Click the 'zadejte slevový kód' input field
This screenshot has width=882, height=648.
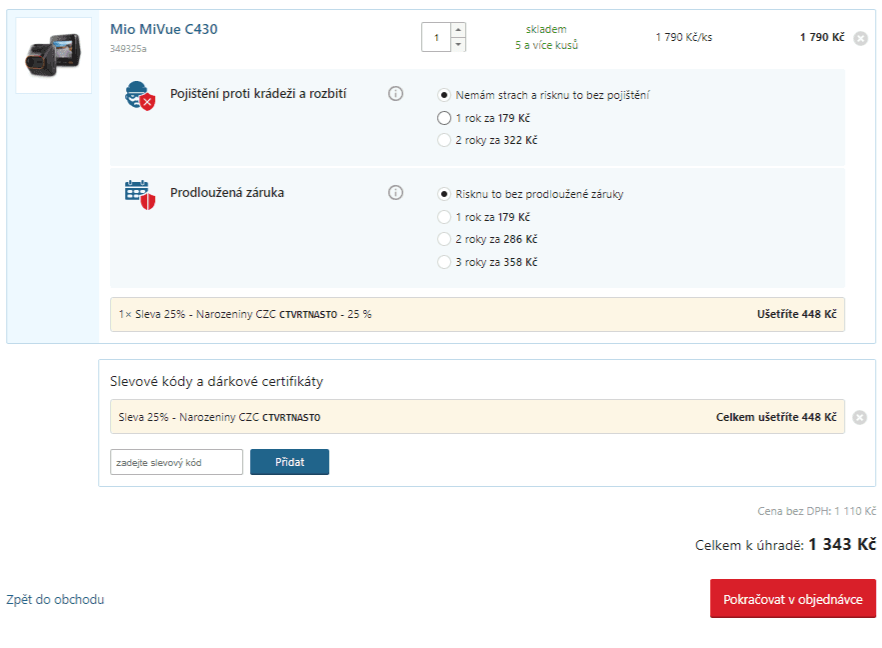click(177, 462)
